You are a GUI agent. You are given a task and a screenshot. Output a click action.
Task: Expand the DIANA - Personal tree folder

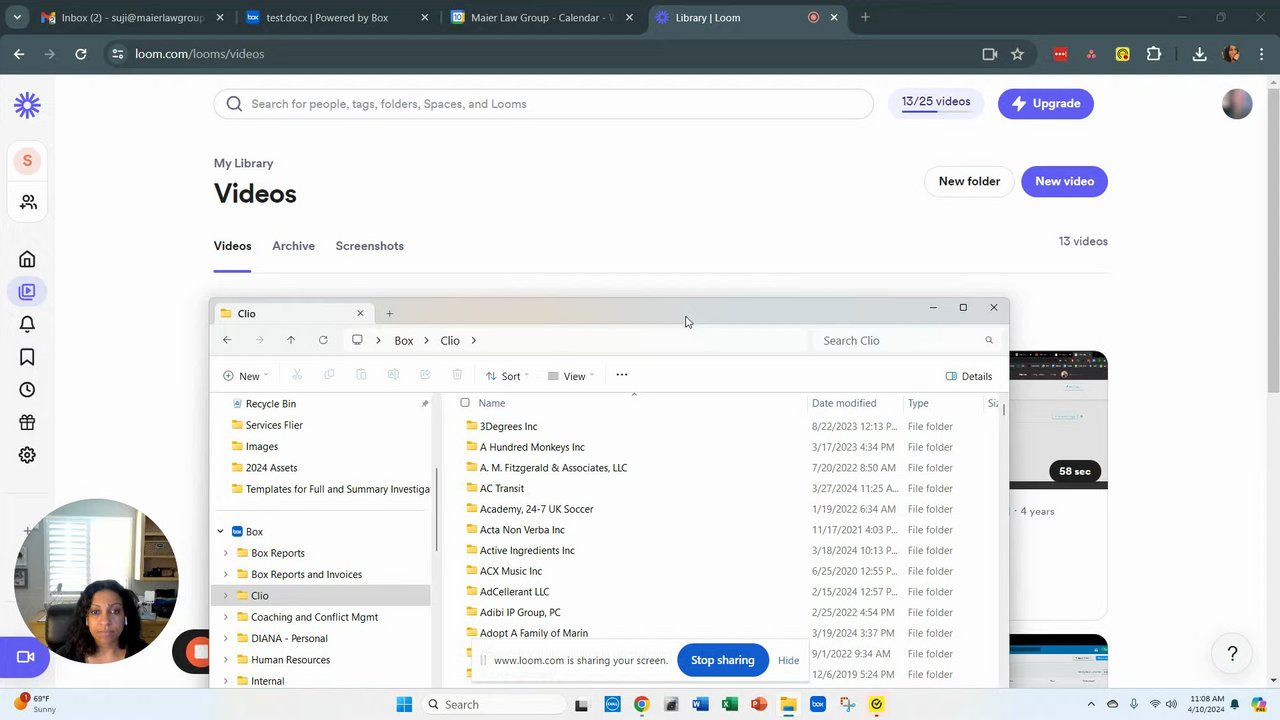[225, 638]
